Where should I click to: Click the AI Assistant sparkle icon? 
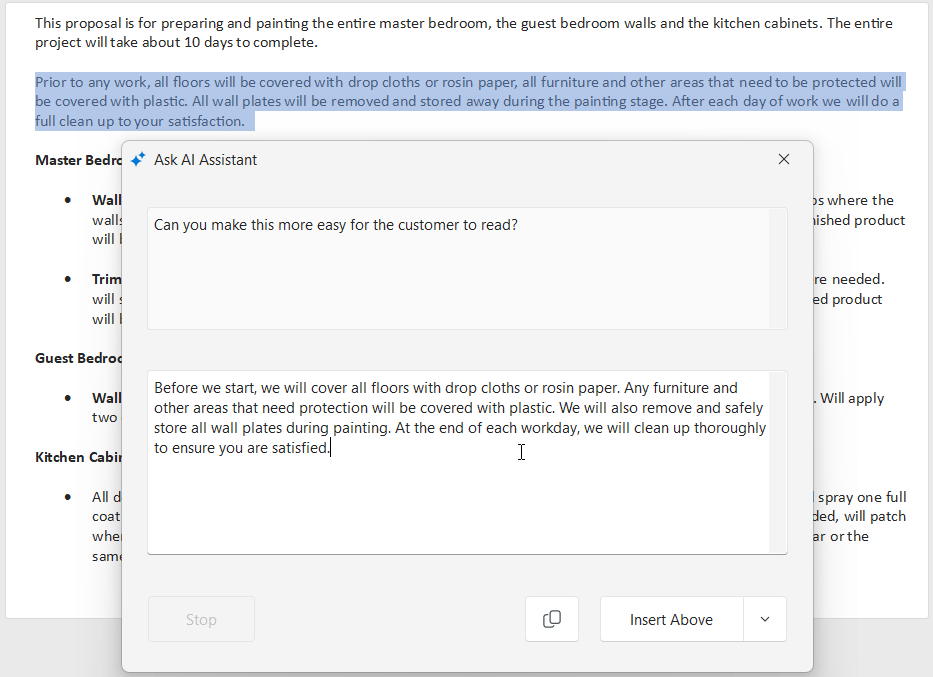(137, 158)
